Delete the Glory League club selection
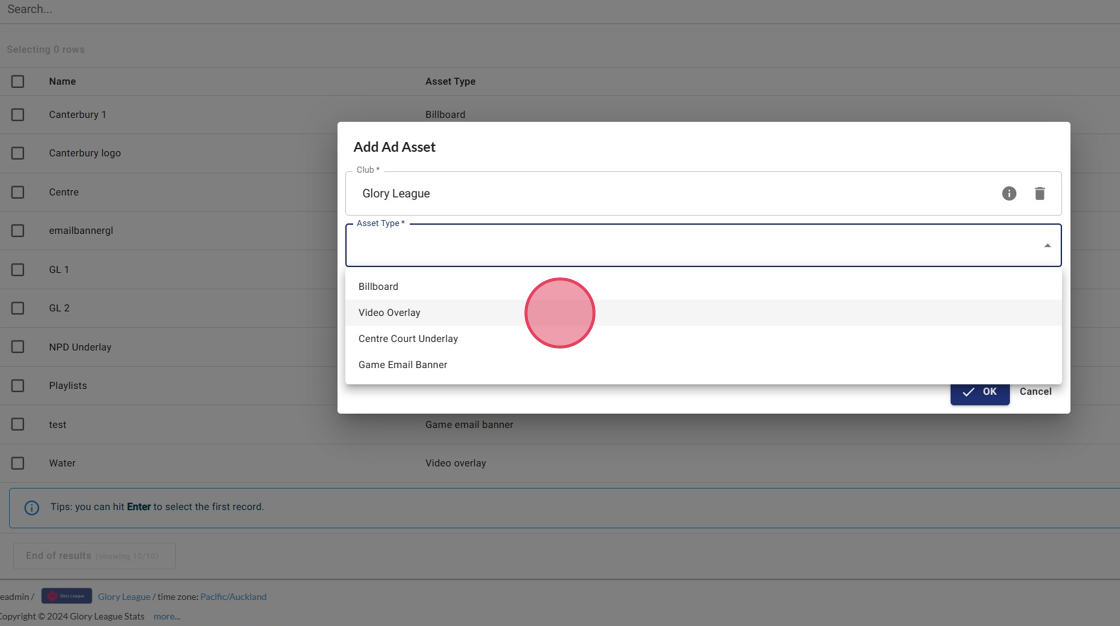The height and width of the screenshot is (626, 1120). pyautogui.click(x=1040, y=193)
